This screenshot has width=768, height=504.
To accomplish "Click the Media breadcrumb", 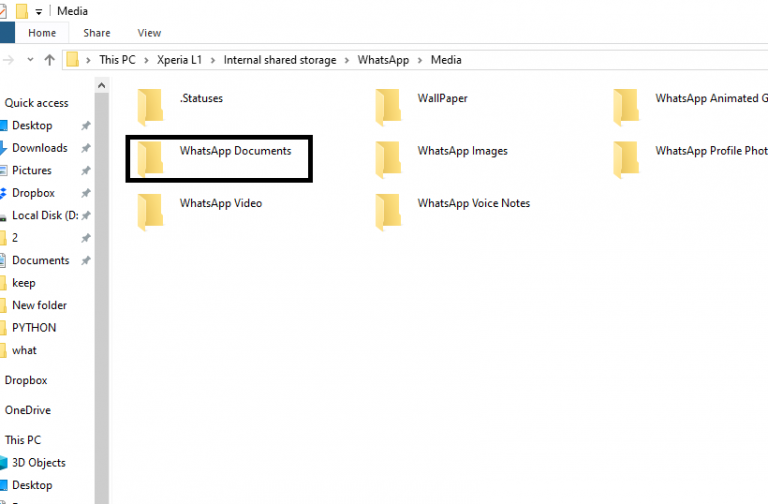I will 446,60.
